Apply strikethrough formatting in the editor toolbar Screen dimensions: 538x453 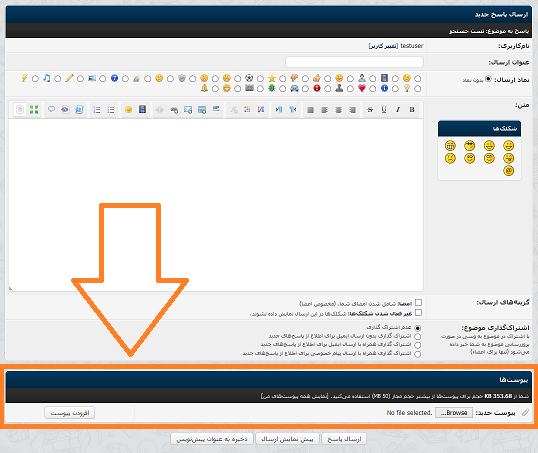pyautogui.click(x=370, y=110)
